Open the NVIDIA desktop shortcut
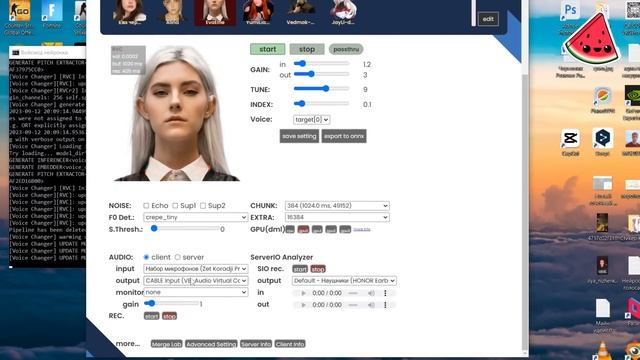640x360 pixels. (x=632, y=102)
